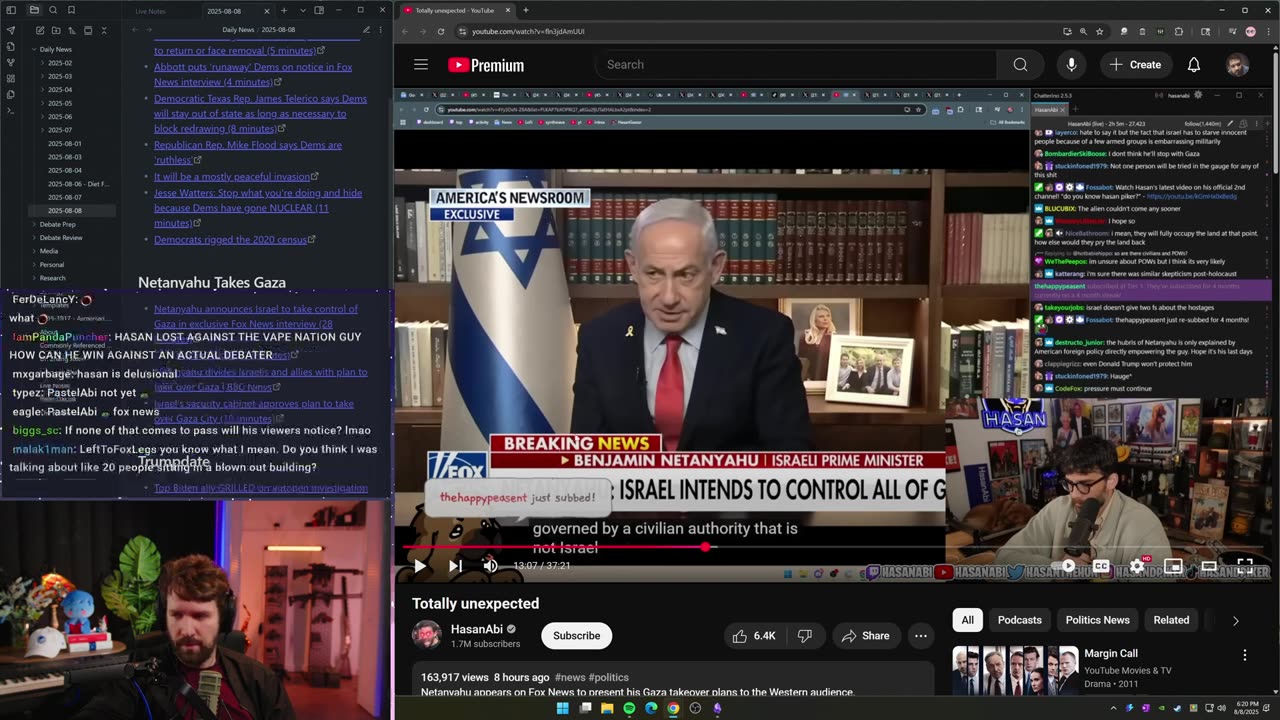
Task: Change sort order in Obsidian file explorer
Action: (x=71, y=31)
